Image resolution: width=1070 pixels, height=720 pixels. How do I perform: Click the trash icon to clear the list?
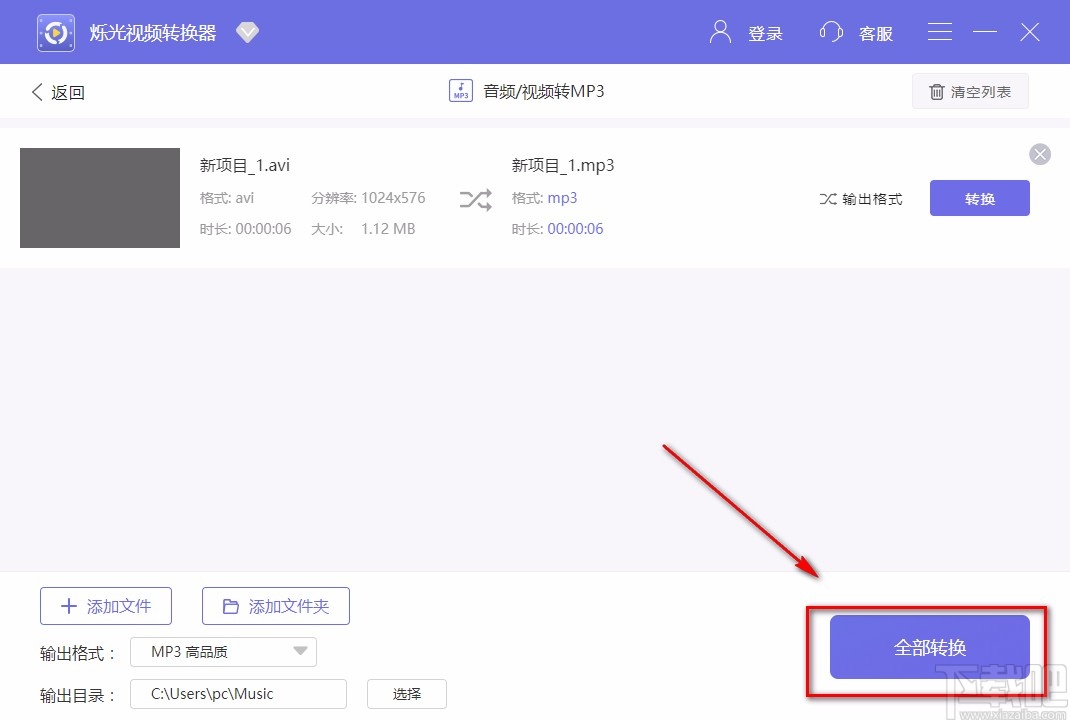(x=937, y=91)
